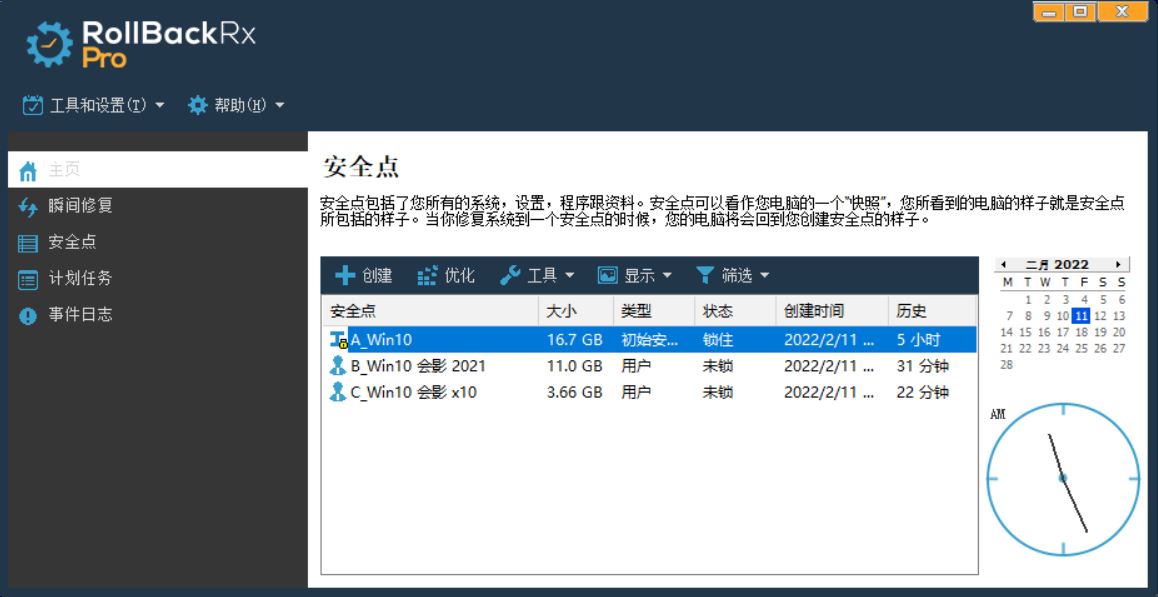Maximize the RollBack Rx window
Image resolution: width=1158 pixels, height=597 pixels.
(x=1080, y=11)
